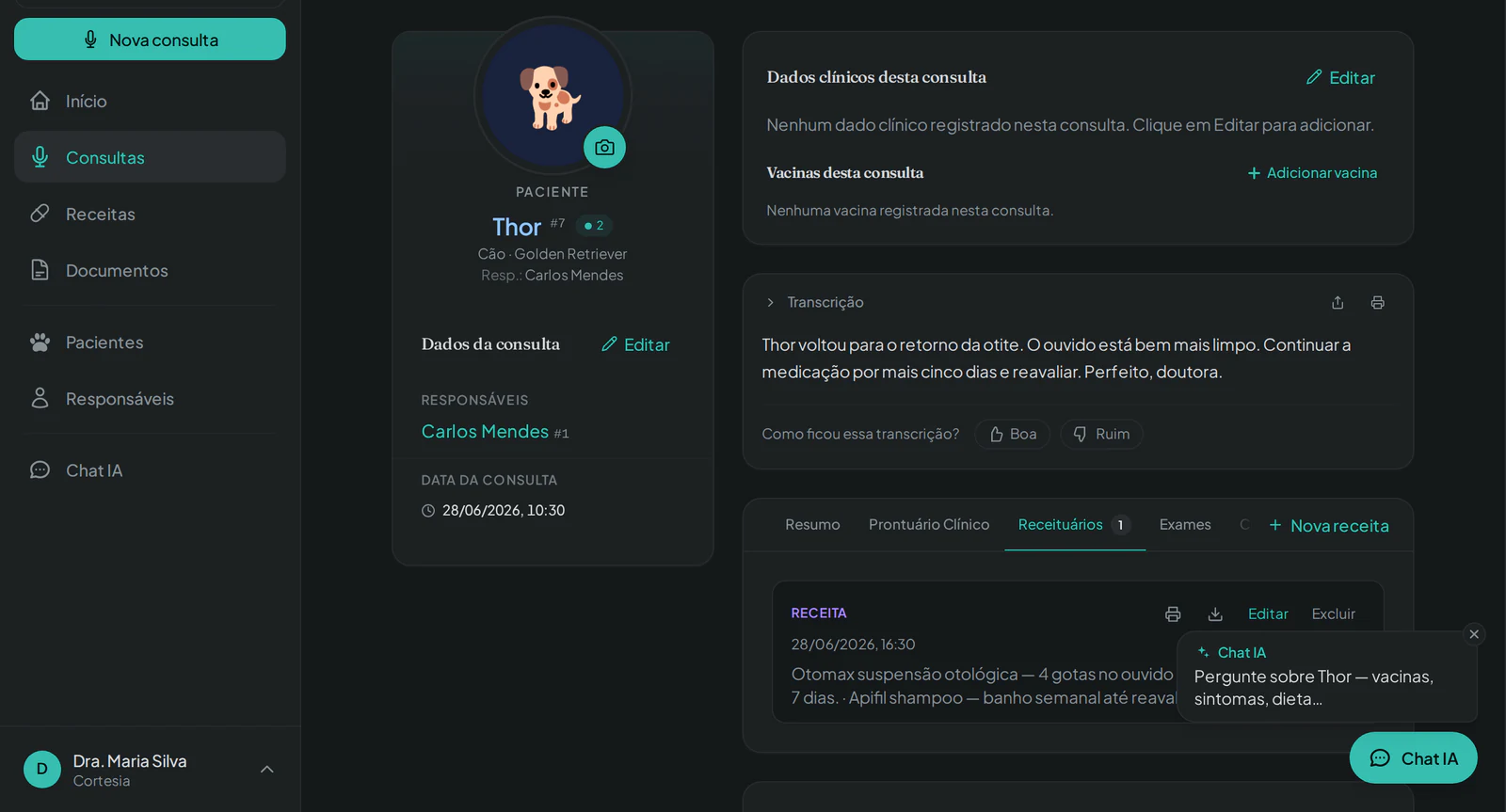
Task: Open the Exames tab
Action: tap(1185, 524)
